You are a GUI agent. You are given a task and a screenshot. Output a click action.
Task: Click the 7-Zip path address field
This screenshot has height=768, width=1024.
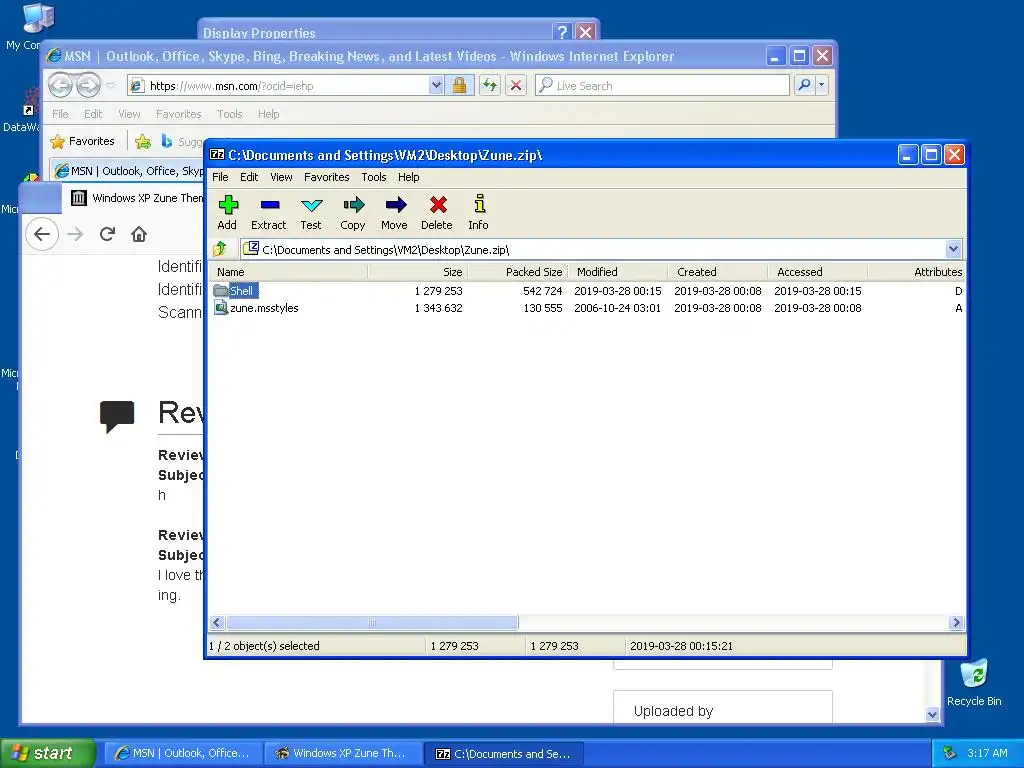tap(593, 249)
